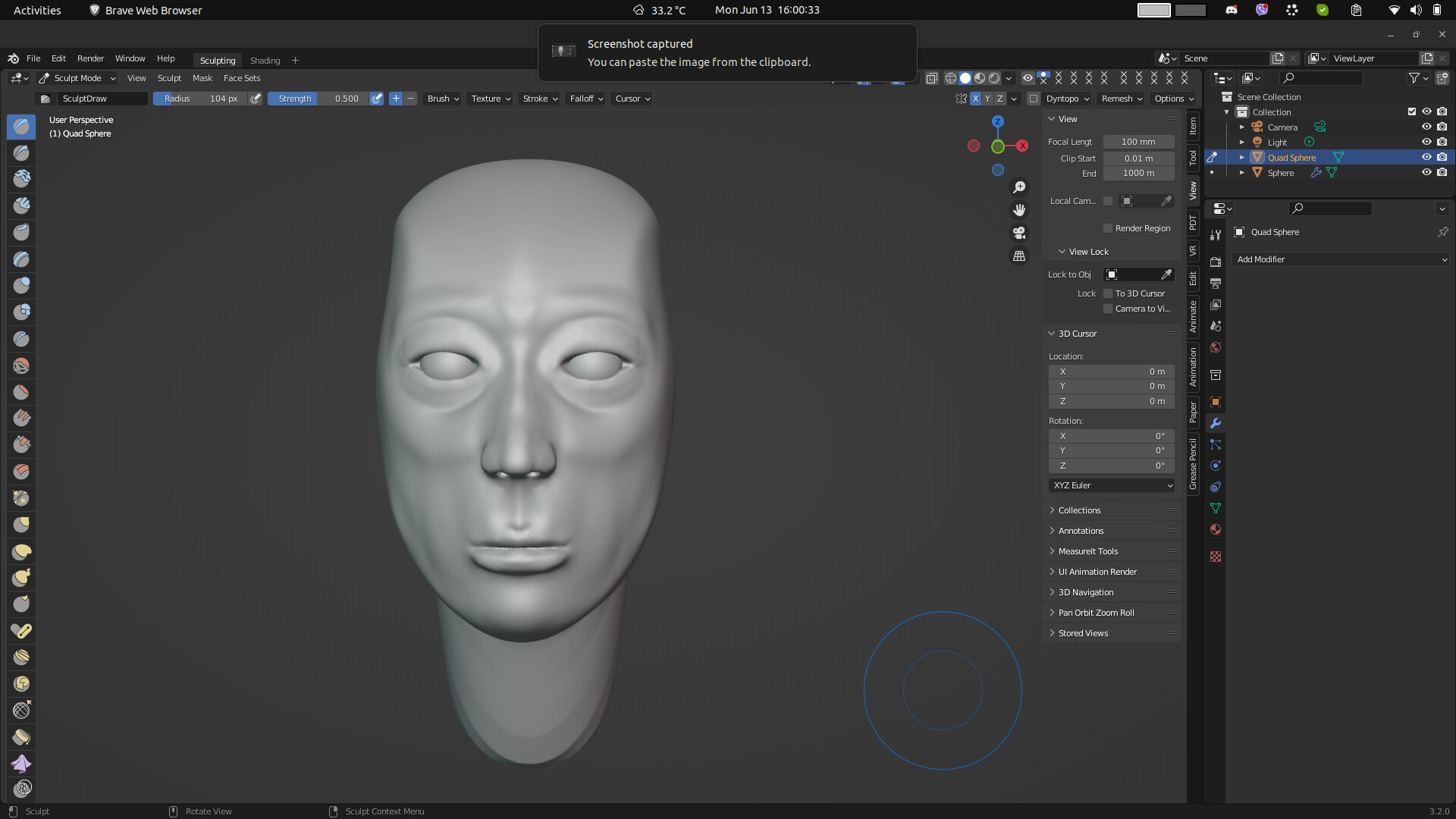The image size is (1456, 819).
Task: Select the Particle Properties icon
Action: tap(1216, 444)
